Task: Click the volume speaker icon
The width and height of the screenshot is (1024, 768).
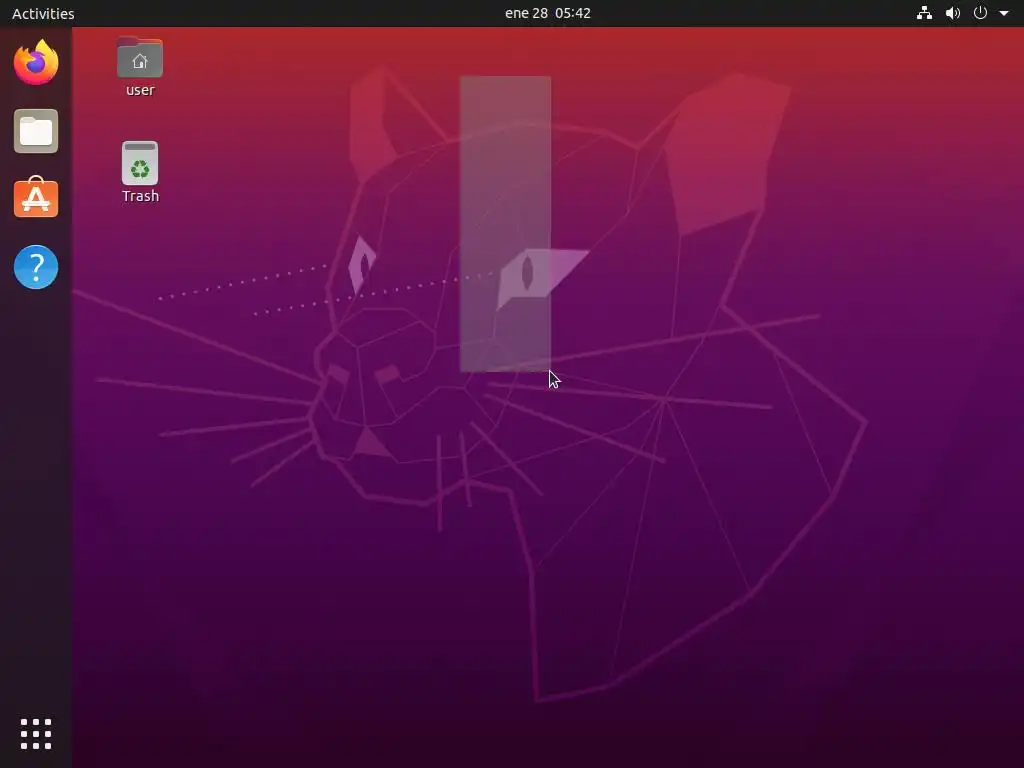Action: (x=953, y=13)
